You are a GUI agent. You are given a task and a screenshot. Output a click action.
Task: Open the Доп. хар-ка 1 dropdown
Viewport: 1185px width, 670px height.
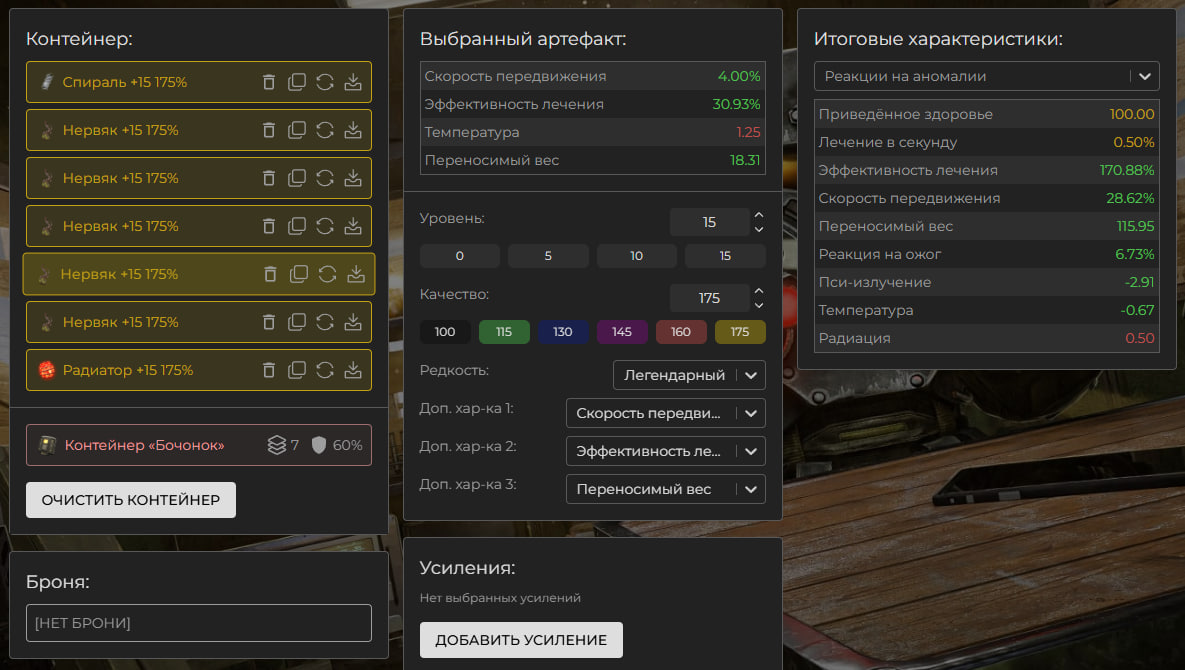coord(665,413)
